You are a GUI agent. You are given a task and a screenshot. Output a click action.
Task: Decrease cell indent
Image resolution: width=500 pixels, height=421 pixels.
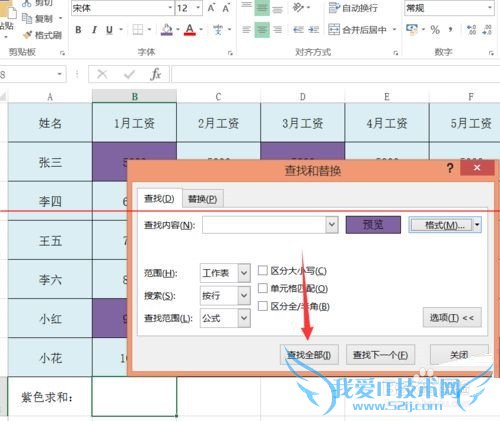pyautogui.click(x=298, y=30)
